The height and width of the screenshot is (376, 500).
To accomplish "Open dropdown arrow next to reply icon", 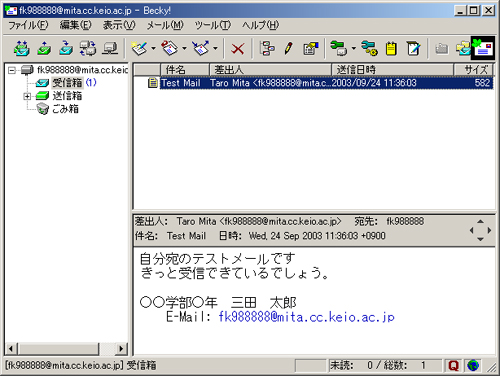I will (184, 48).
